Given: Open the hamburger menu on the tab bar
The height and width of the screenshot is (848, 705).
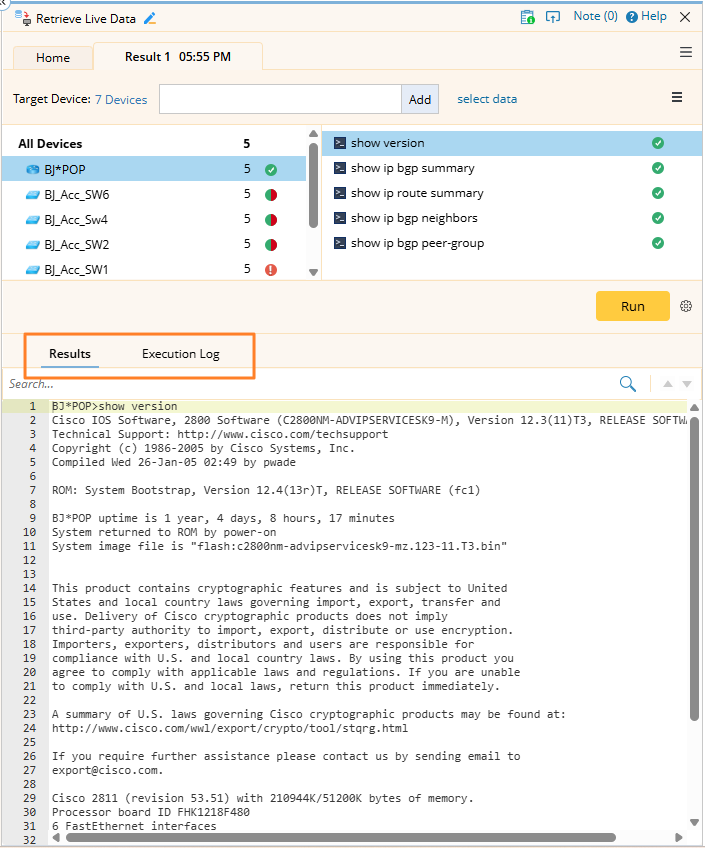Looking at the screenshot, I should click(686, 52).
